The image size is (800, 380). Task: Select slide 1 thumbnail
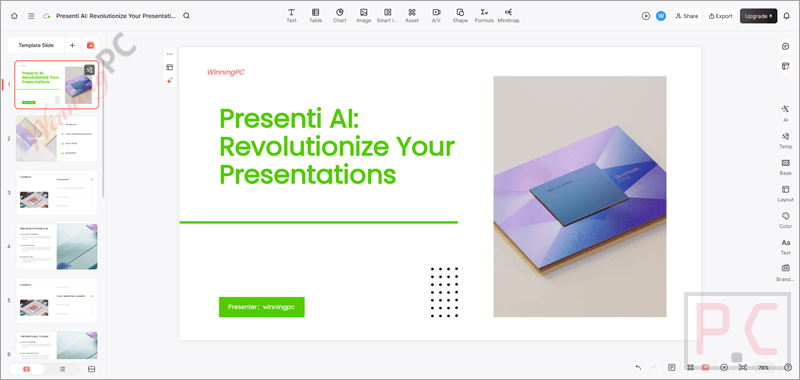[x=57, y=85]
